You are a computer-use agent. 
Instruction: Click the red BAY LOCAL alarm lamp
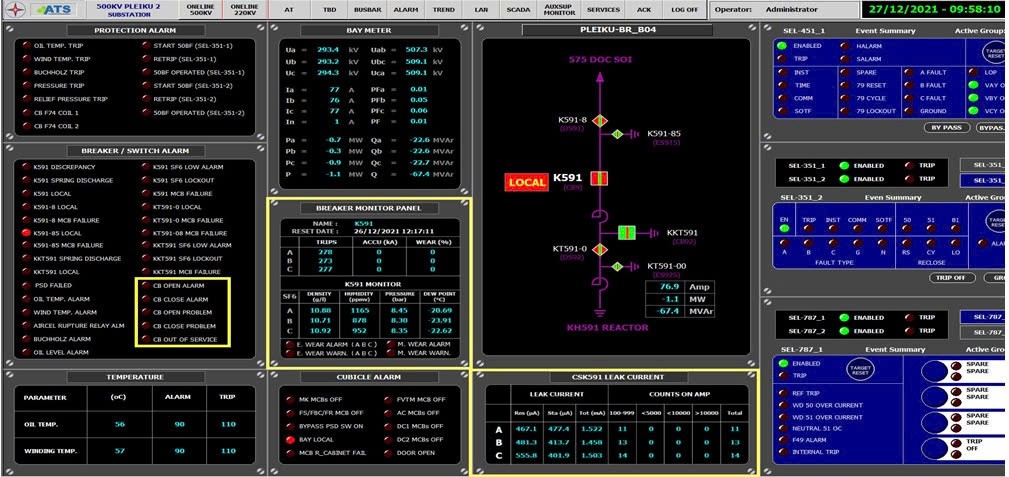pyautogui.click(x=290, y=439)
